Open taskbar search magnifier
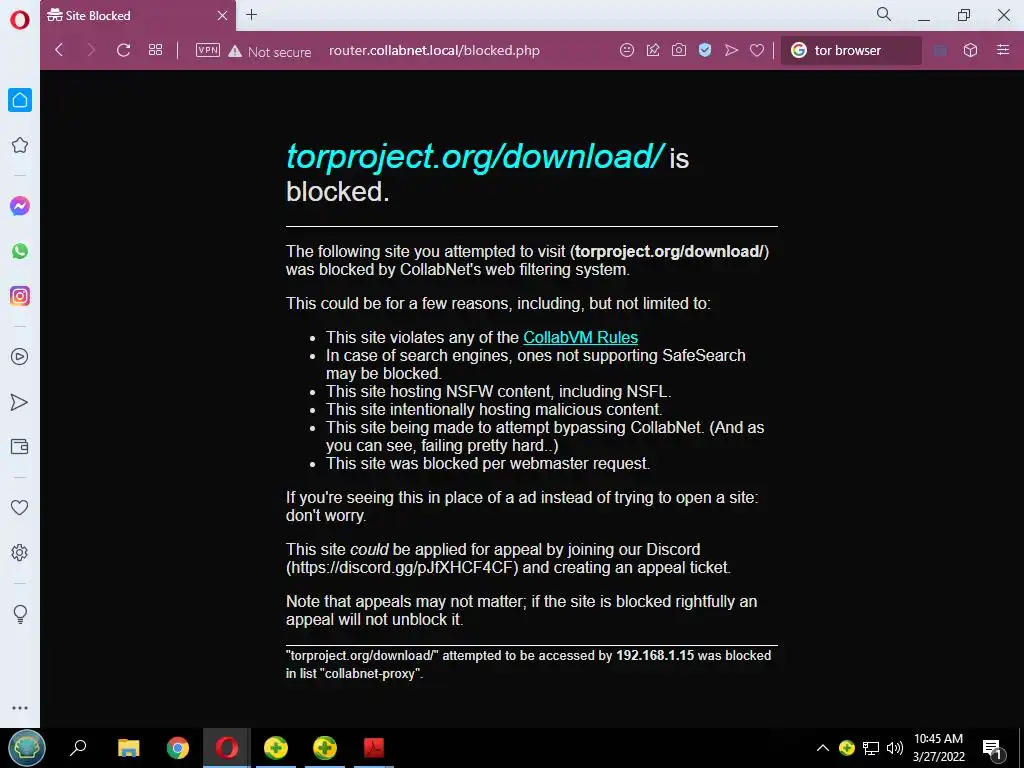This screenshot has width=1024, height=768. [x=78, y=748]
